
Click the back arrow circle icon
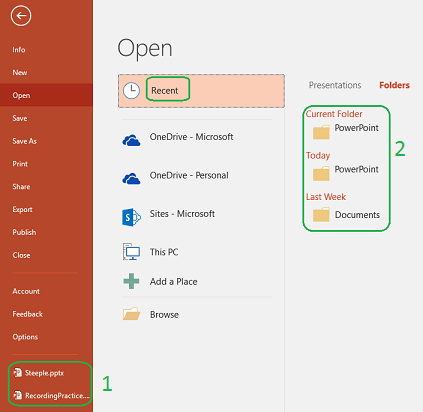point(21,16)
